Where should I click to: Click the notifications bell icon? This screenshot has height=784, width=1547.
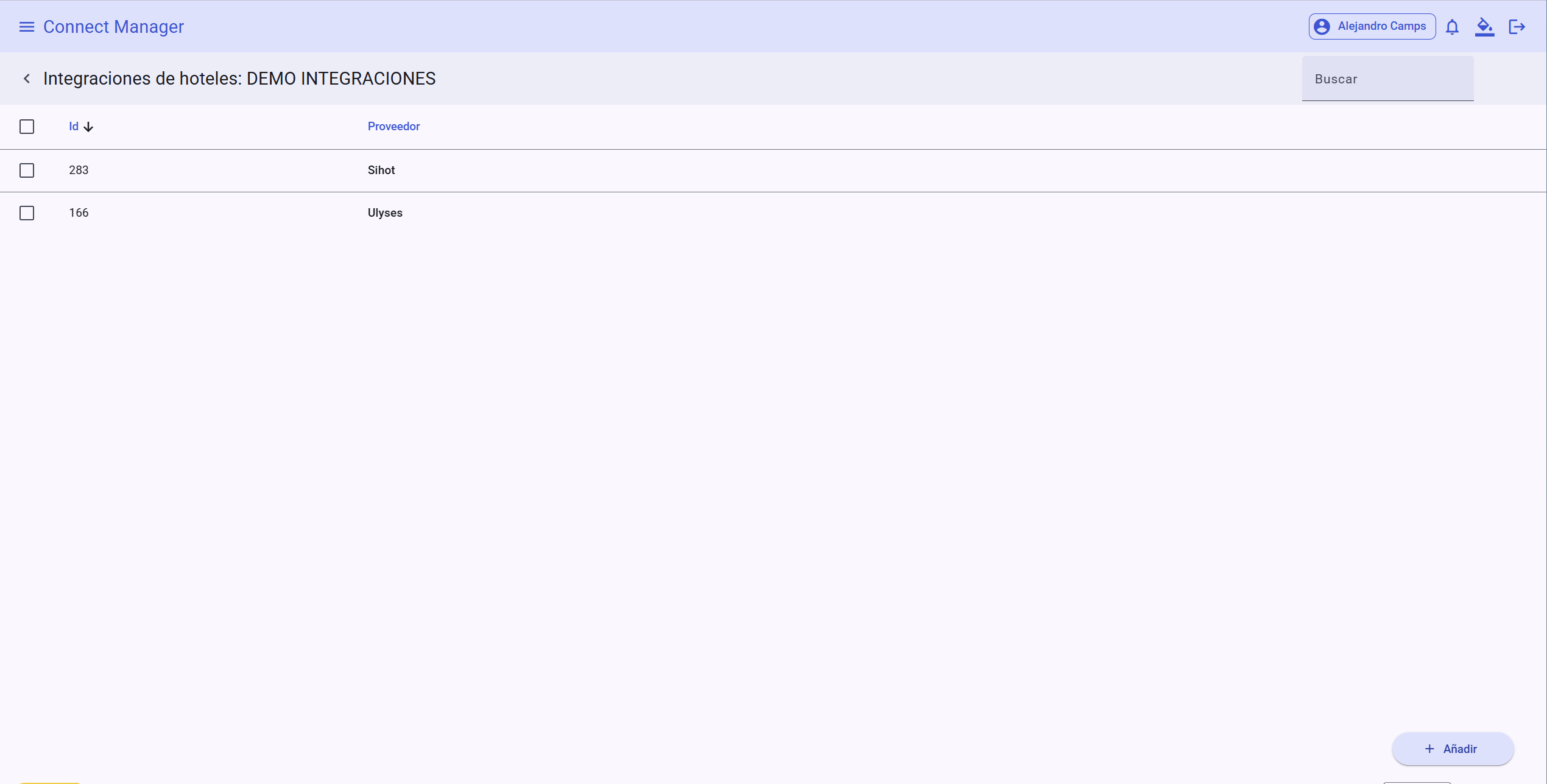point(1452,27)
